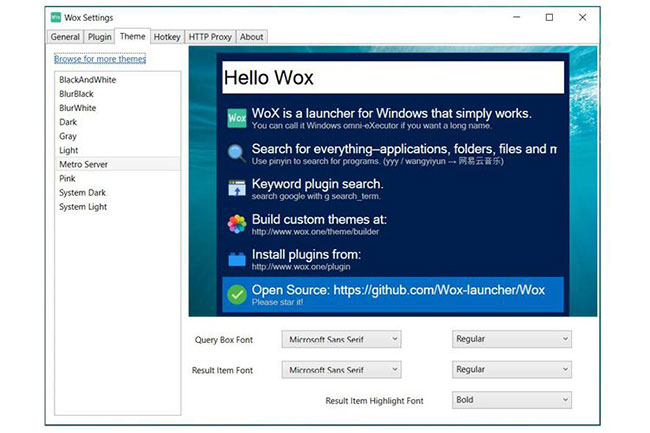650x433 pixels.
Task: Switch to the General tab
Action: pyautogui.click(x=65, y=37)
